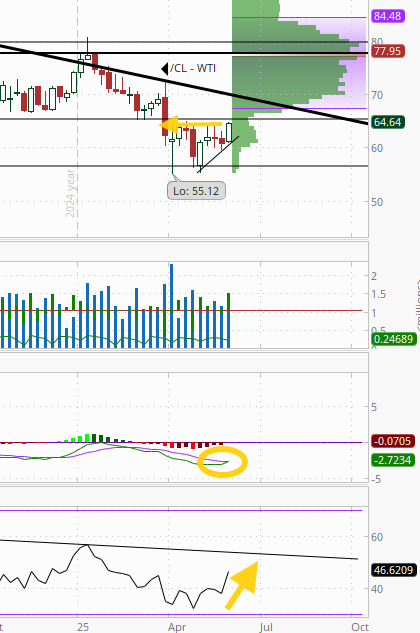The image size is (420, 633).
Task: Select the purple 84.48 price tag
Action: point(387,16)
